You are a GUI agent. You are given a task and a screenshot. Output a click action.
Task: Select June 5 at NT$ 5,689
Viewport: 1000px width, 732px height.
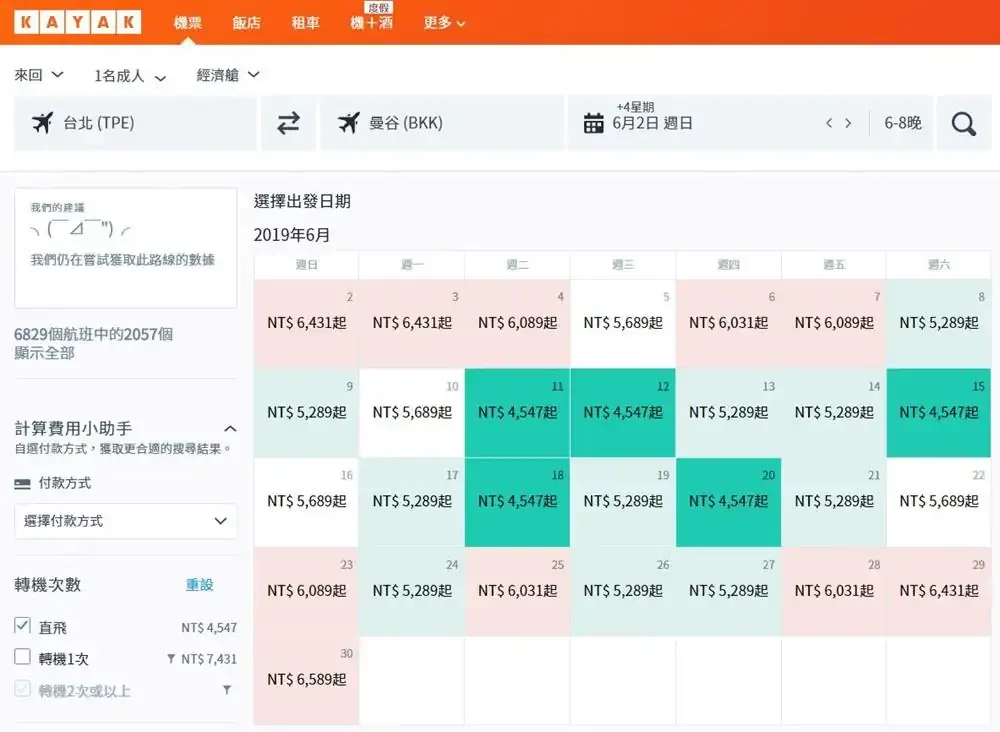coord(623,323)
